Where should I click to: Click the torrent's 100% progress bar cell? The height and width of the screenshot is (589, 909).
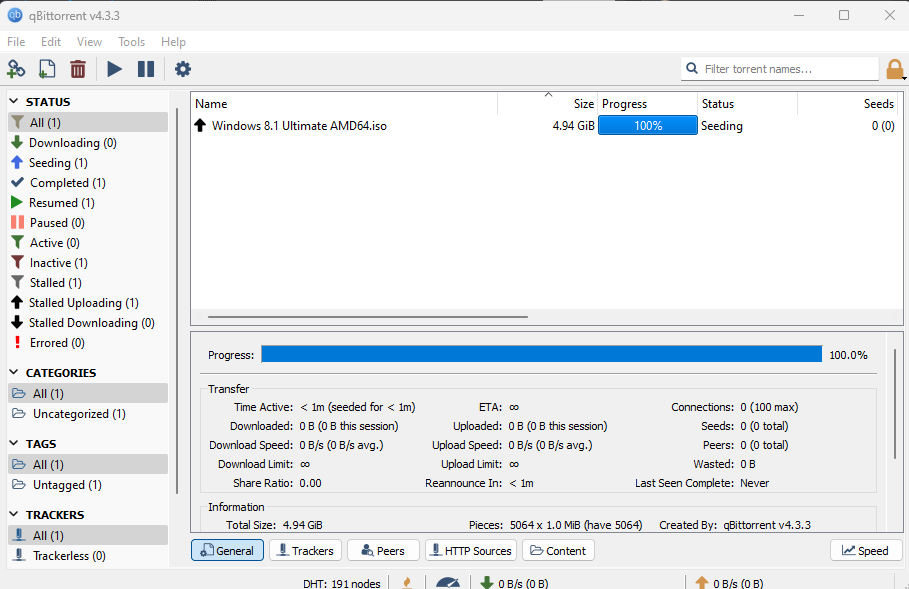[x=648, y=125]
